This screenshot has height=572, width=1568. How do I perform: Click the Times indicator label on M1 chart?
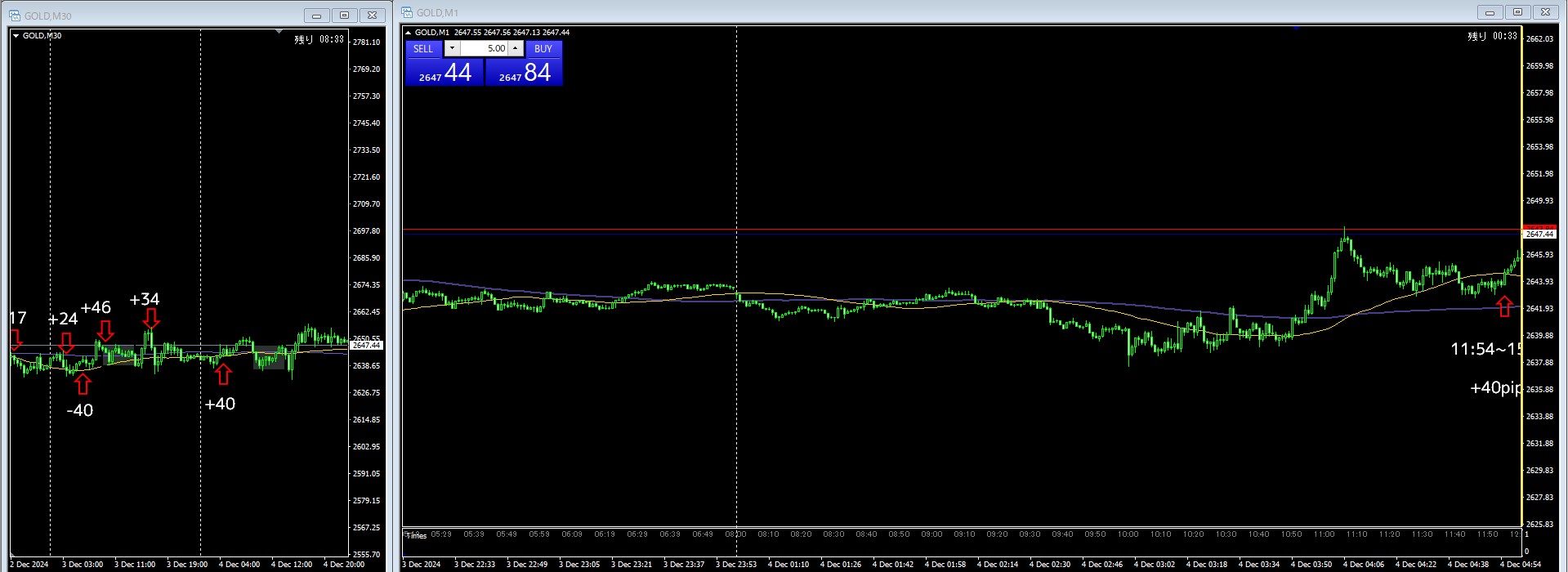pos(416,536)
